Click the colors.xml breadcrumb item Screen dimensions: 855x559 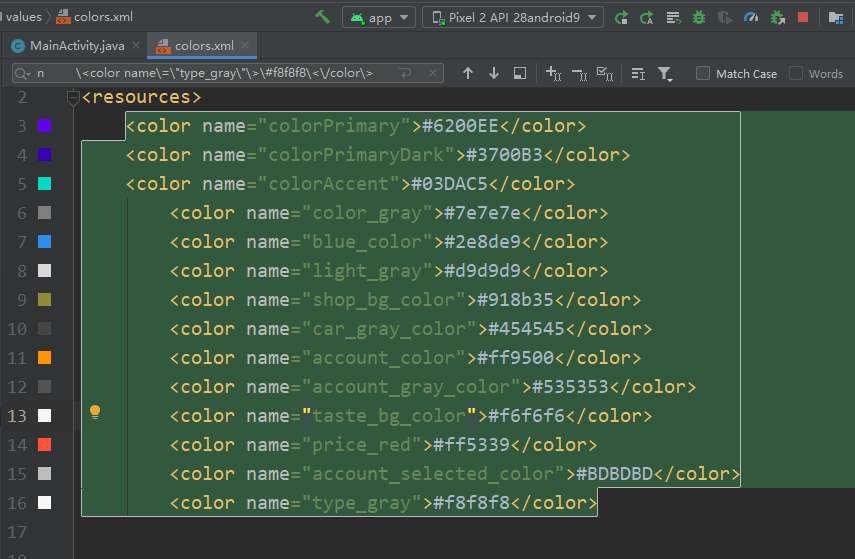pos(94,17)
